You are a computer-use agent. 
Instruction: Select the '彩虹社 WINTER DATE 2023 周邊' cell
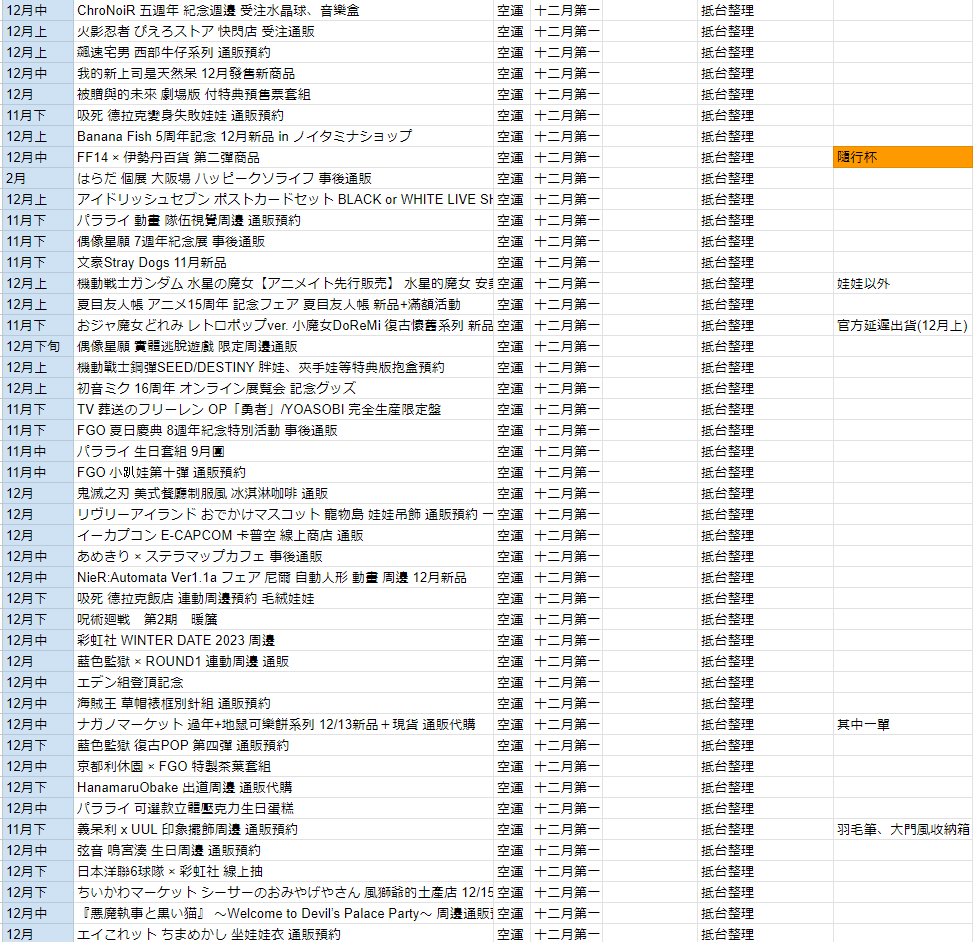coord(284,640)
